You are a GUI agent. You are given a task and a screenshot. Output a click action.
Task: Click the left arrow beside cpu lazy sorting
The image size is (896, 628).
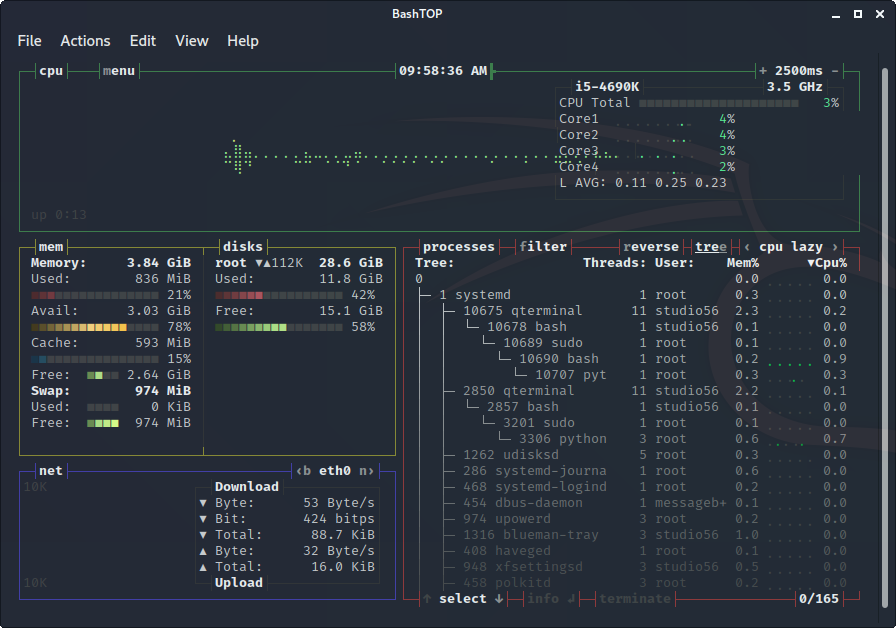pos(747,246)
